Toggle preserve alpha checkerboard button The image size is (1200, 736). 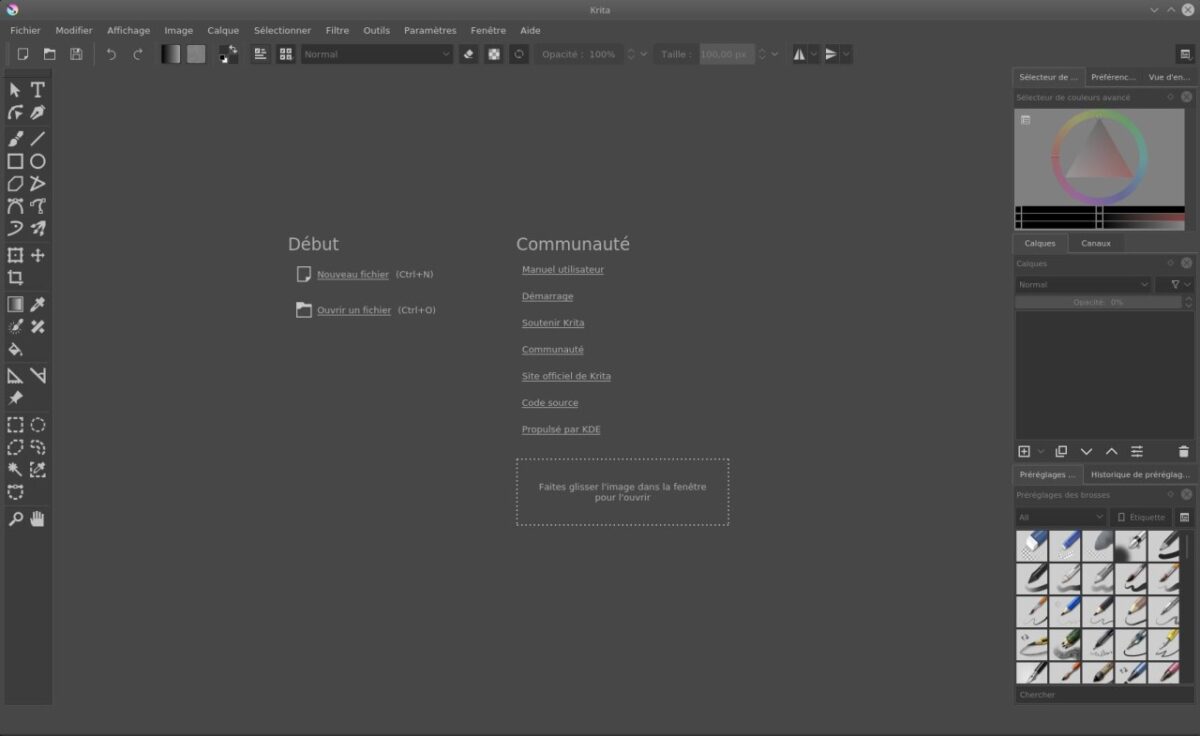click(x=494, y=54)
